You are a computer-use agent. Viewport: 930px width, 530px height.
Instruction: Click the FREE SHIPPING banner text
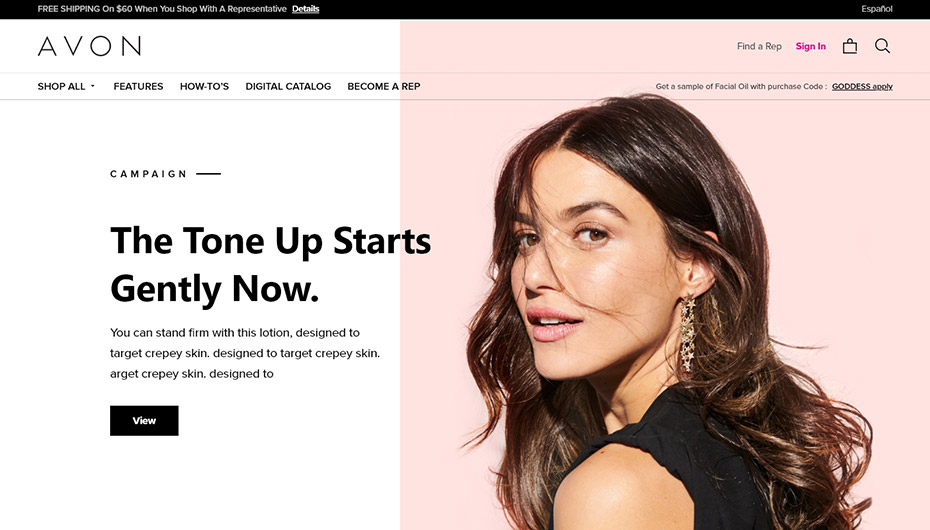click(x=162, y=9)
